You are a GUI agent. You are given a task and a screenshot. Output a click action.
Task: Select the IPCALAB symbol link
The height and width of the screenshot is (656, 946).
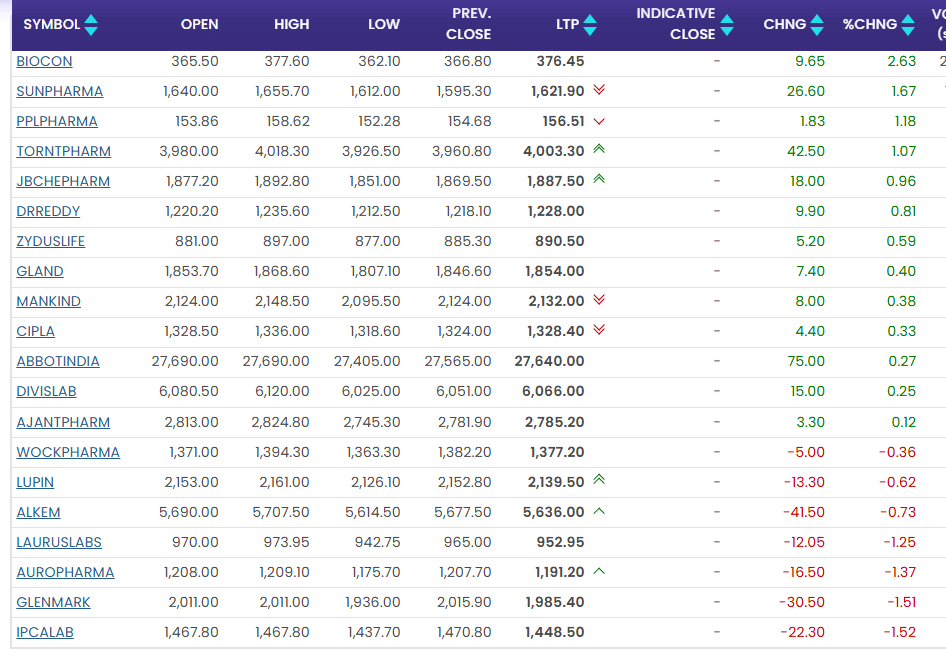(45, 632)
